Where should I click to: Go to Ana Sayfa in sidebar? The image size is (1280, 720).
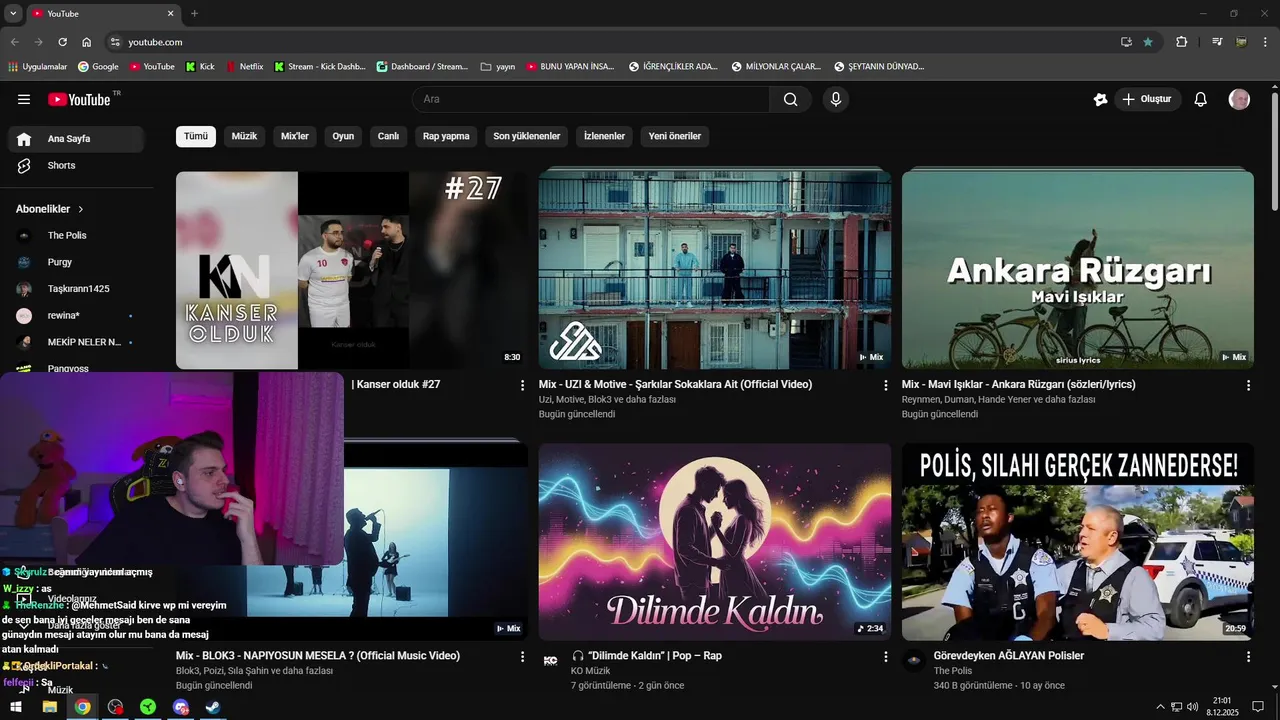pyautogui.click(x=76, y=139)
